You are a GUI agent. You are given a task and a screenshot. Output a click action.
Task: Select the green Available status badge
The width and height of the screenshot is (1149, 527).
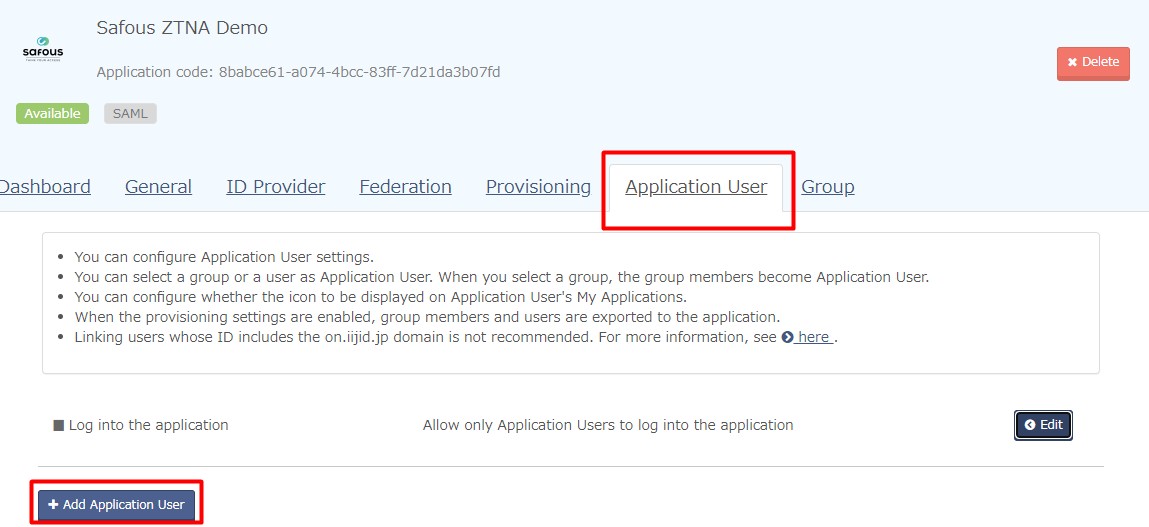(x=52, y=114)
